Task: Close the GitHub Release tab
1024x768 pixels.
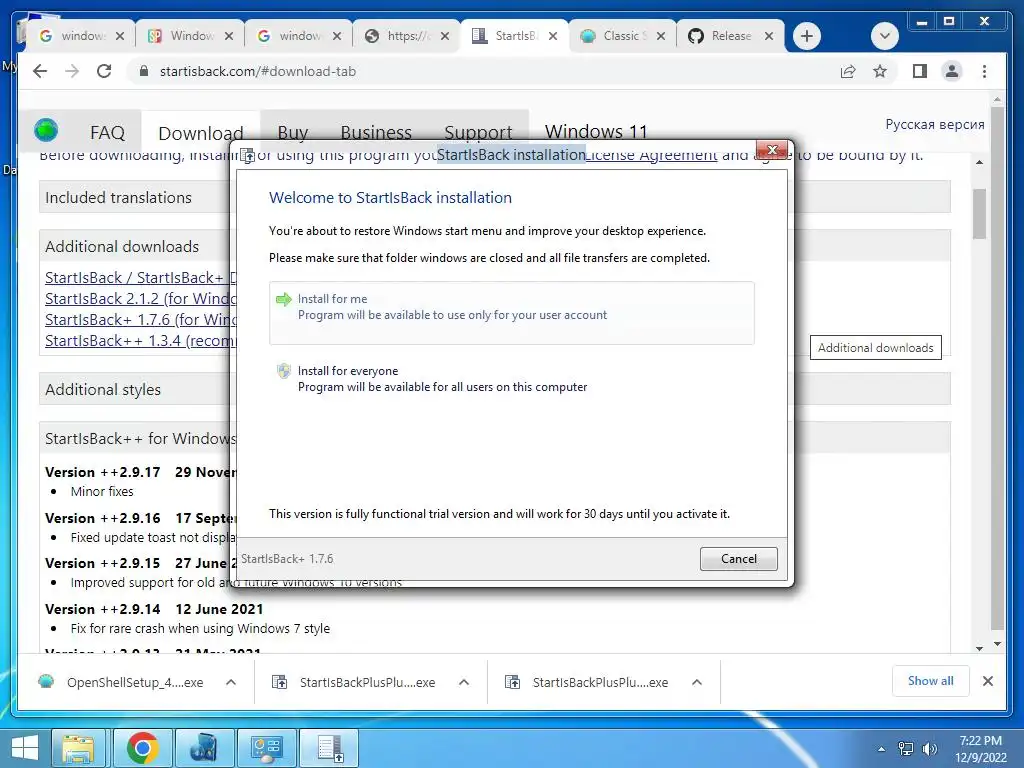Action: [769, 36]
